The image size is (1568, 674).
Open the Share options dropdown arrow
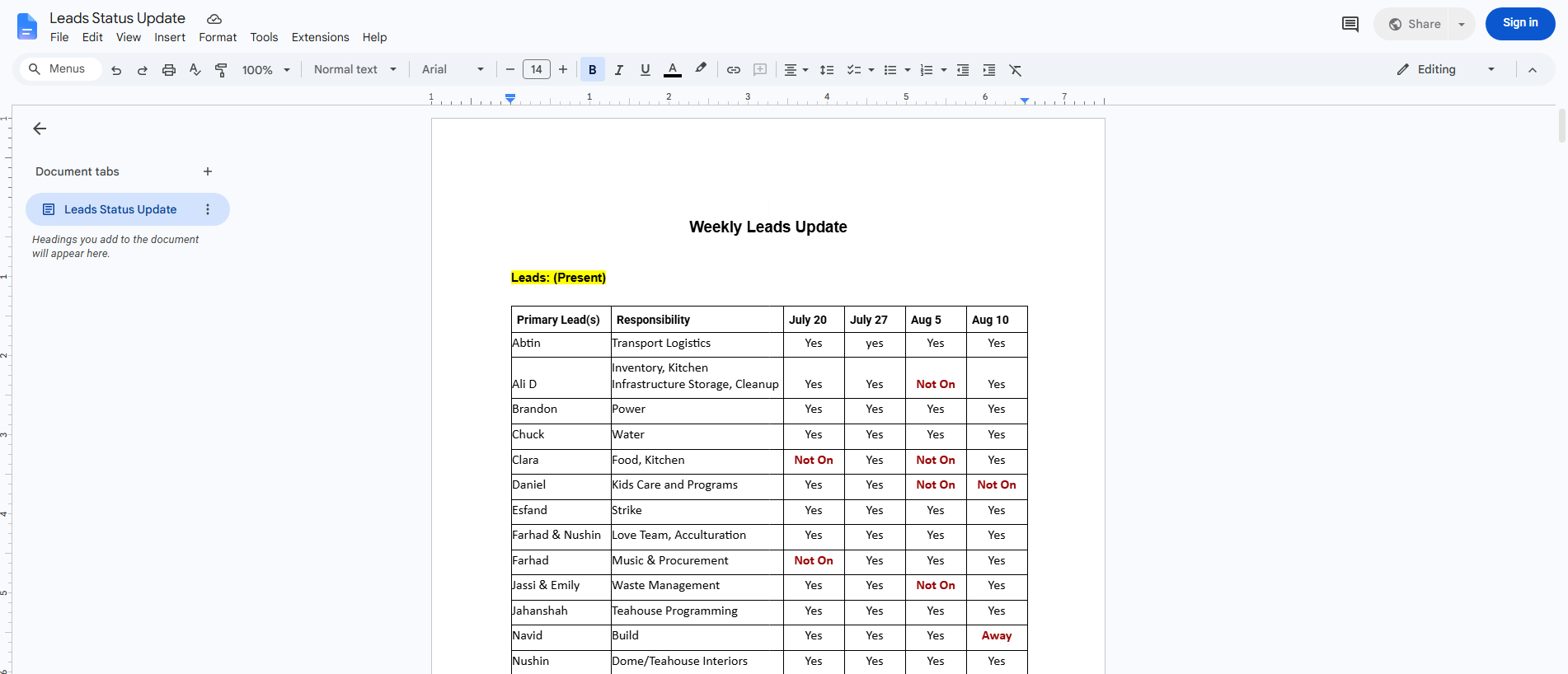tap(1462, 24)
